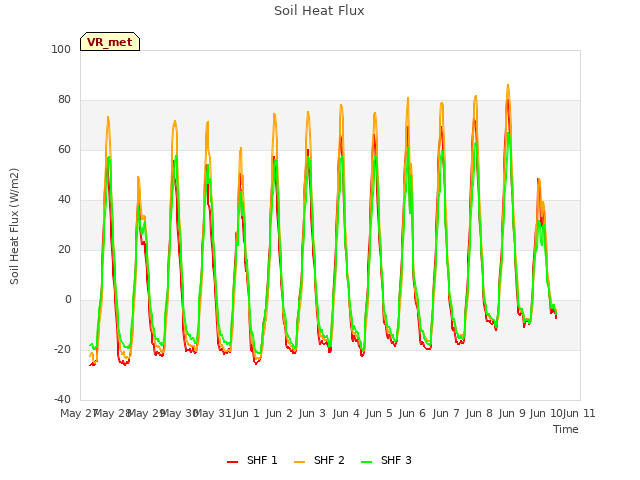
Task: Click the Jun 9 x-axis label
Action: tap(512, 413)
